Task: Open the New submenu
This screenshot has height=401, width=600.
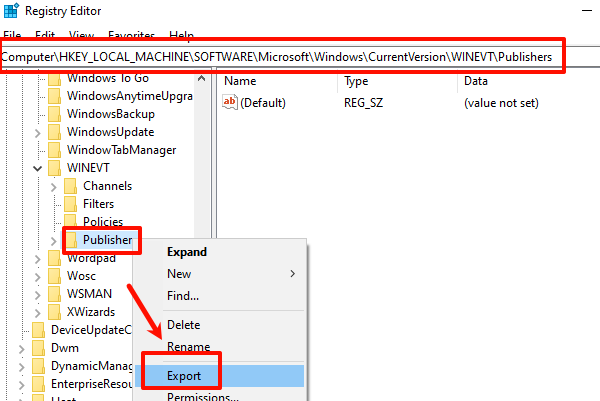Action: point(220,274)
